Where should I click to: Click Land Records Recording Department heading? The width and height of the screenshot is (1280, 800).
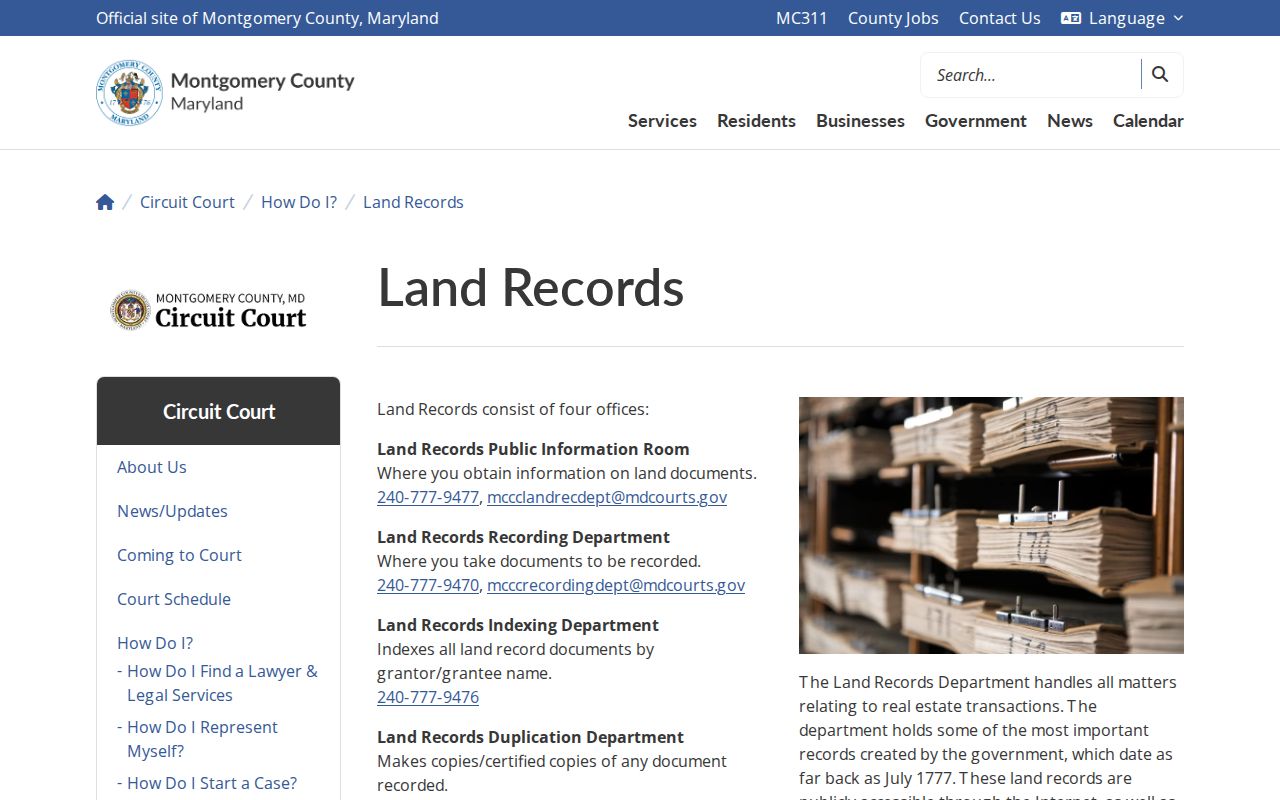click(x=523, y=537)
